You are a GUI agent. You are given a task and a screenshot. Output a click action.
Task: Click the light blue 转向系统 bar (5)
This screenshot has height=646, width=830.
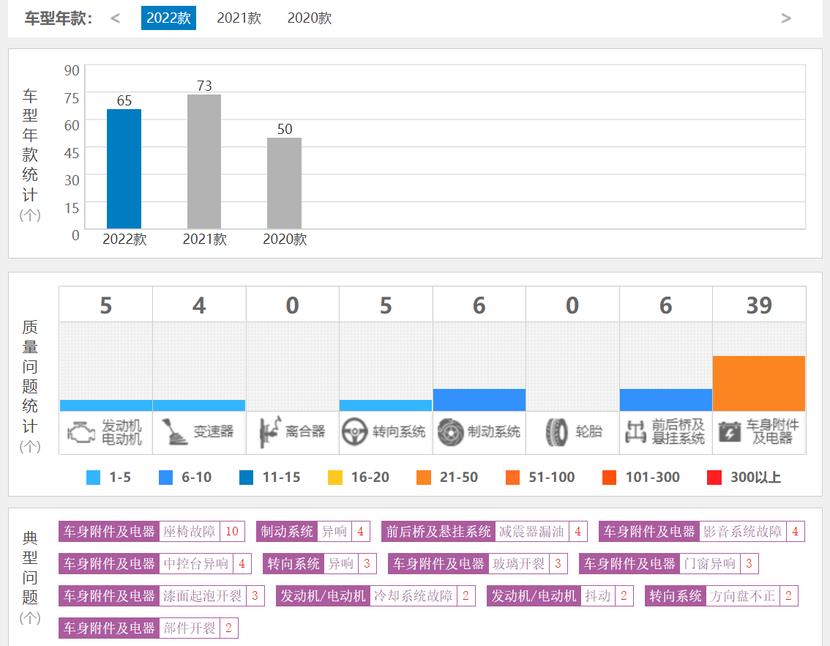tap(386, 406)
